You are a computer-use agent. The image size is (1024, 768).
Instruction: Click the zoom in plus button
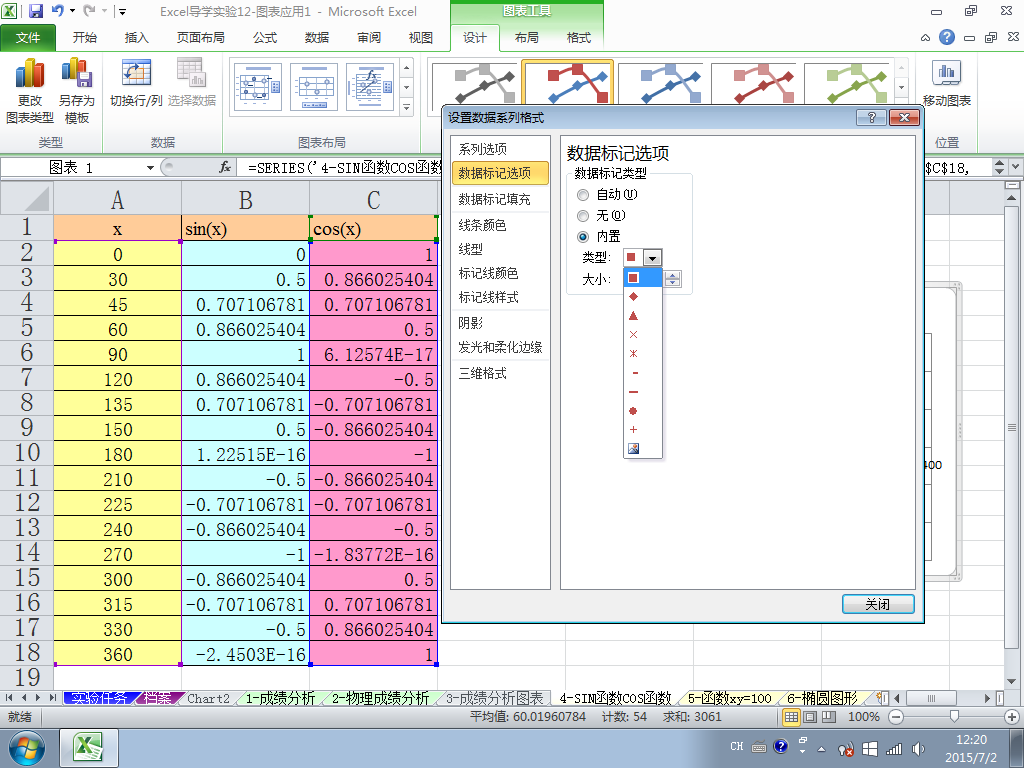(x=1012, y=717)
